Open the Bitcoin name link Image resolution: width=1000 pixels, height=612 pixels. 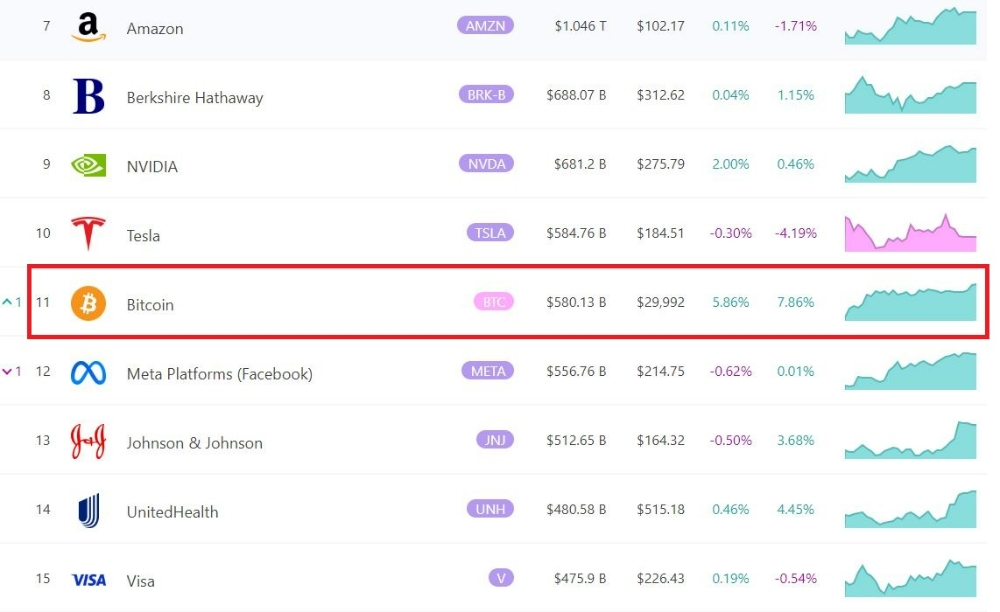point(150,304)
